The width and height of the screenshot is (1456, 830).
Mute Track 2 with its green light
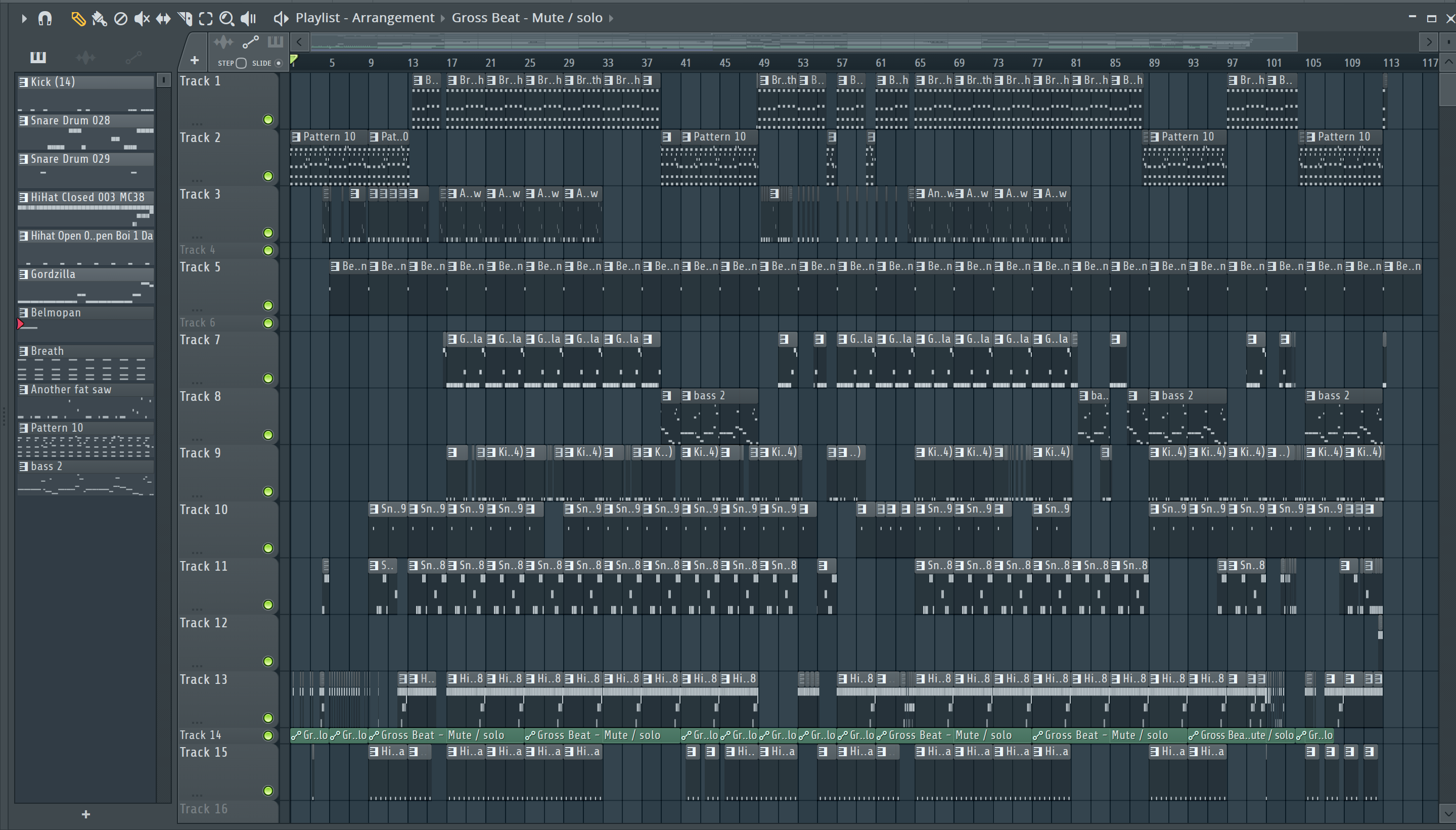pyautogui.click(x=268, y=176)
